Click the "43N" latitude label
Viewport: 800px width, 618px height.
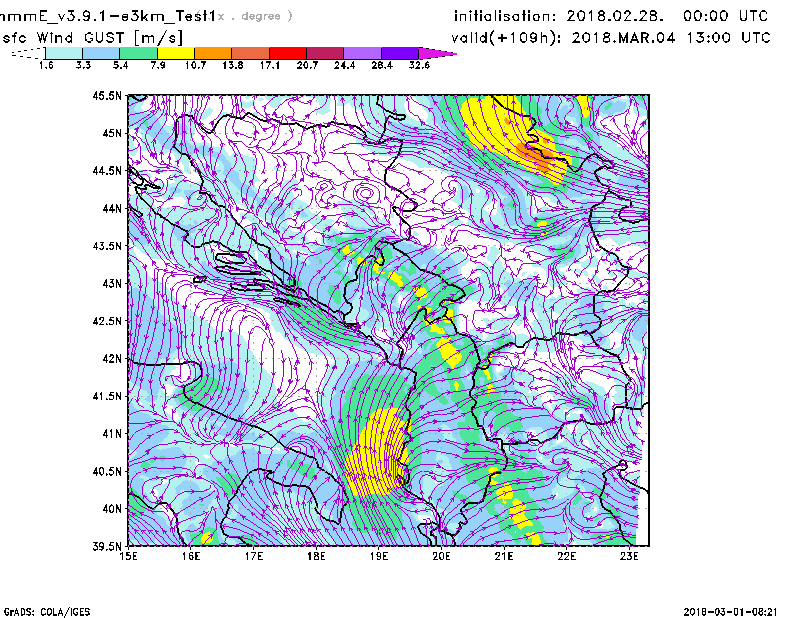tap(112, 283)
